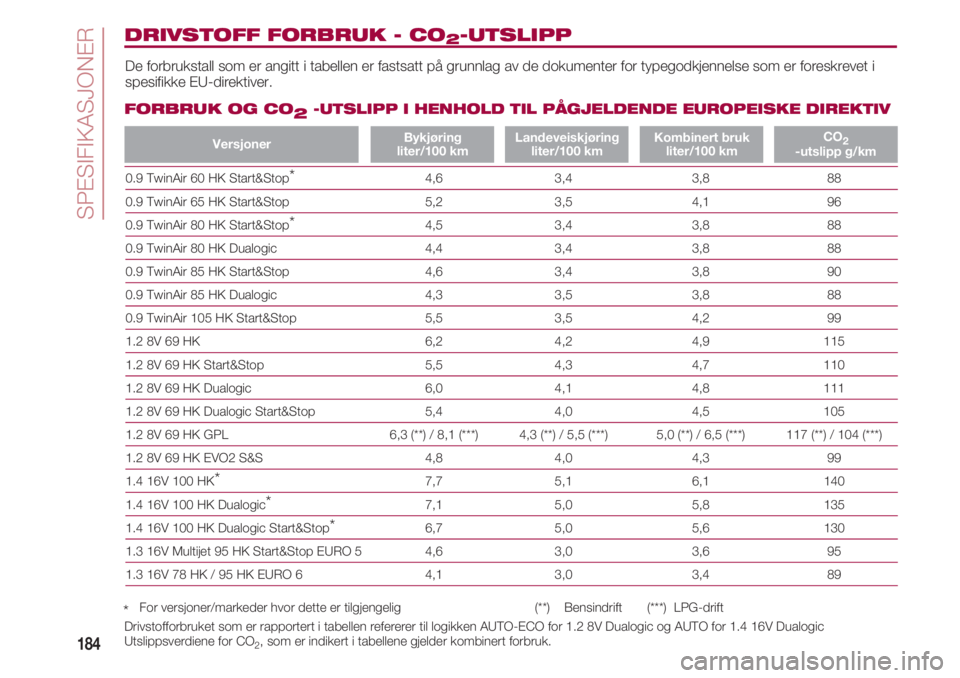
Task: Click row label "1.2 8V 69 HK Dualogic"
Action: coord(189,388)
